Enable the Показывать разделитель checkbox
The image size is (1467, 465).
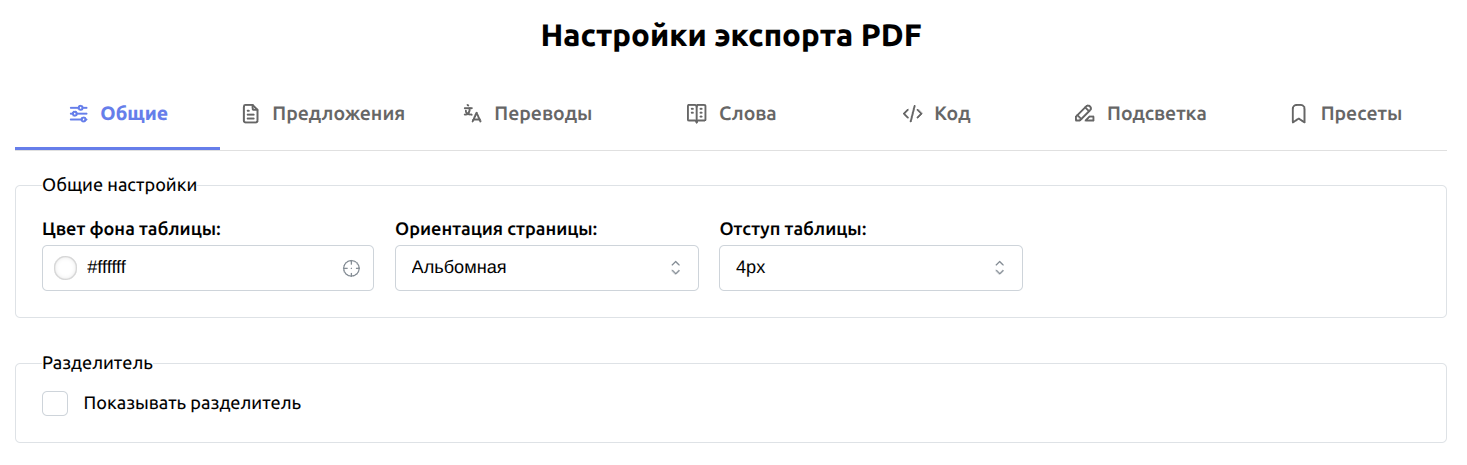click(x=55, y=404)
